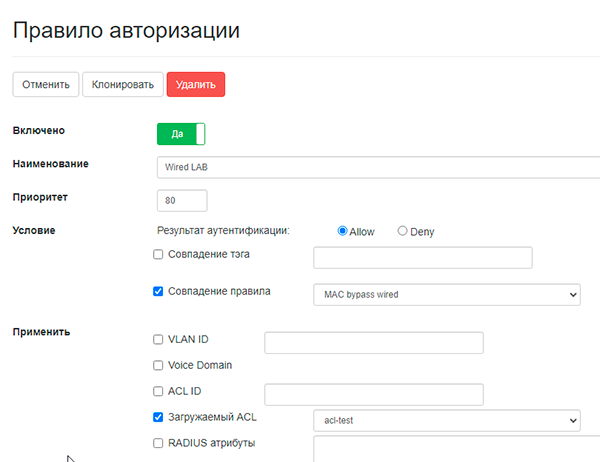Uncheck the Совпадение правила checkbox

[158, 291]
